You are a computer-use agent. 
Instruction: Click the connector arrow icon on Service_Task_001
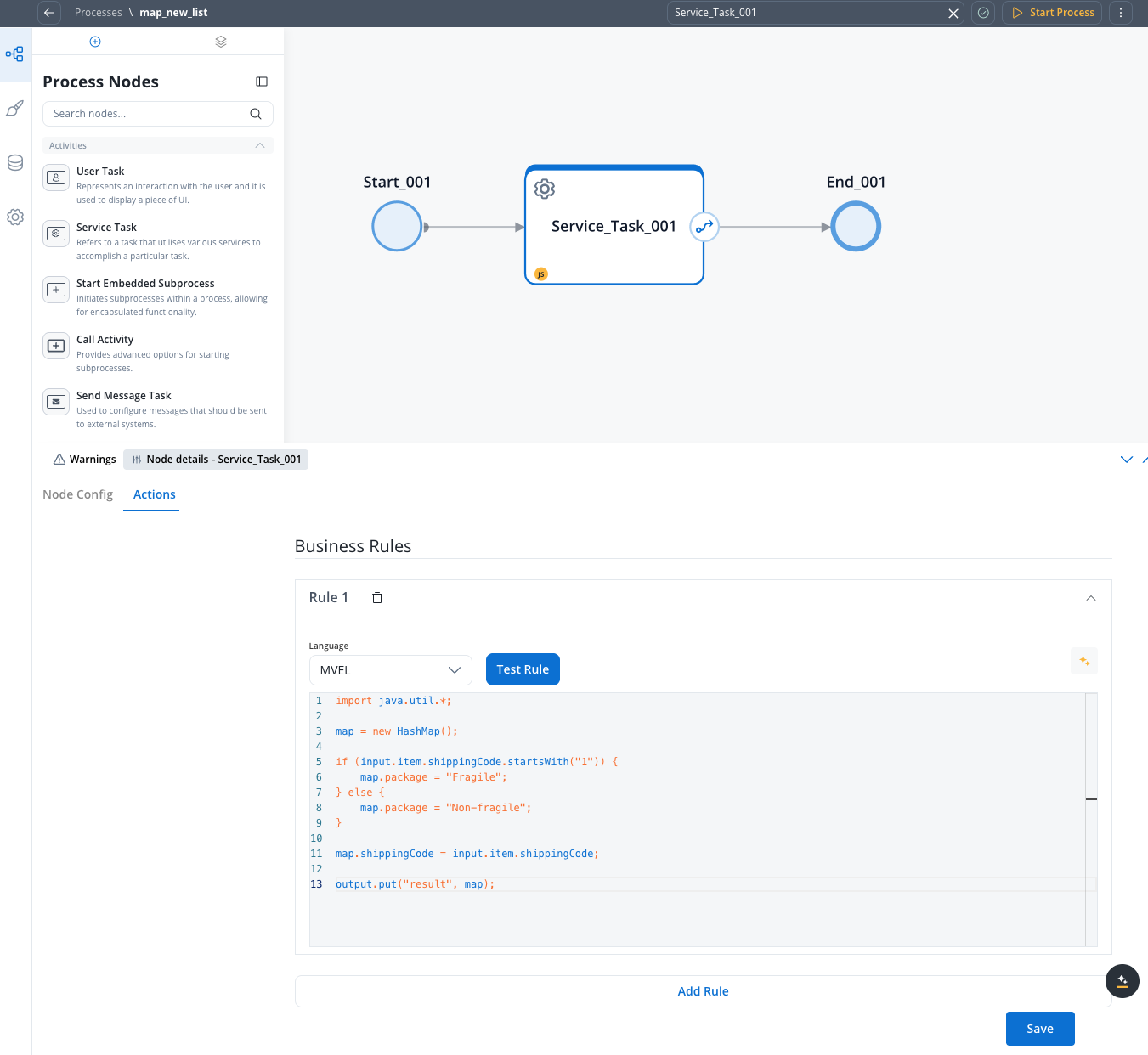[704, 227]
